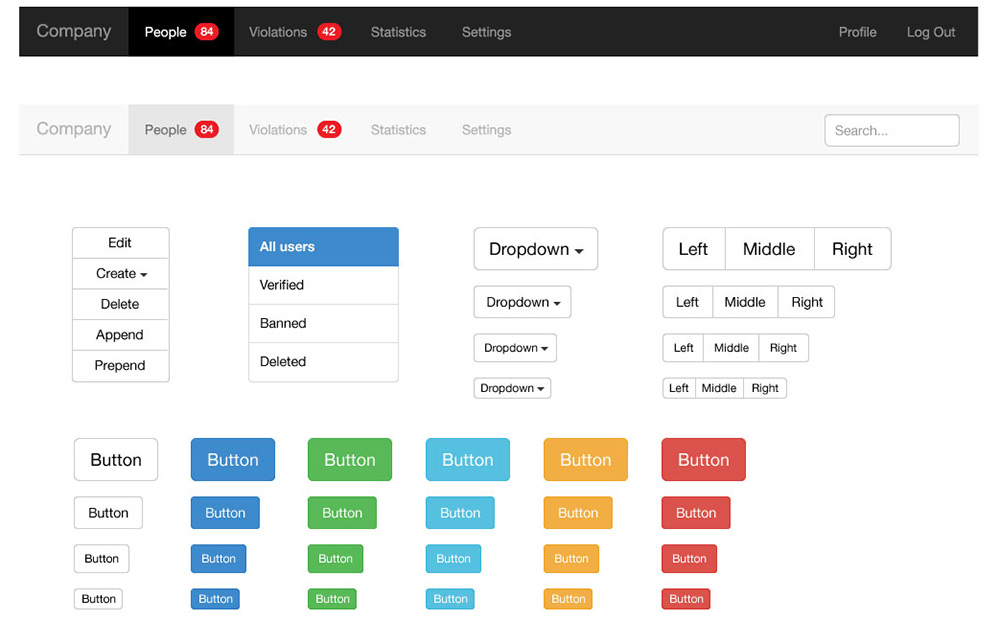
Task: Switch to the Statistics tab
Action: coord(398,31)
